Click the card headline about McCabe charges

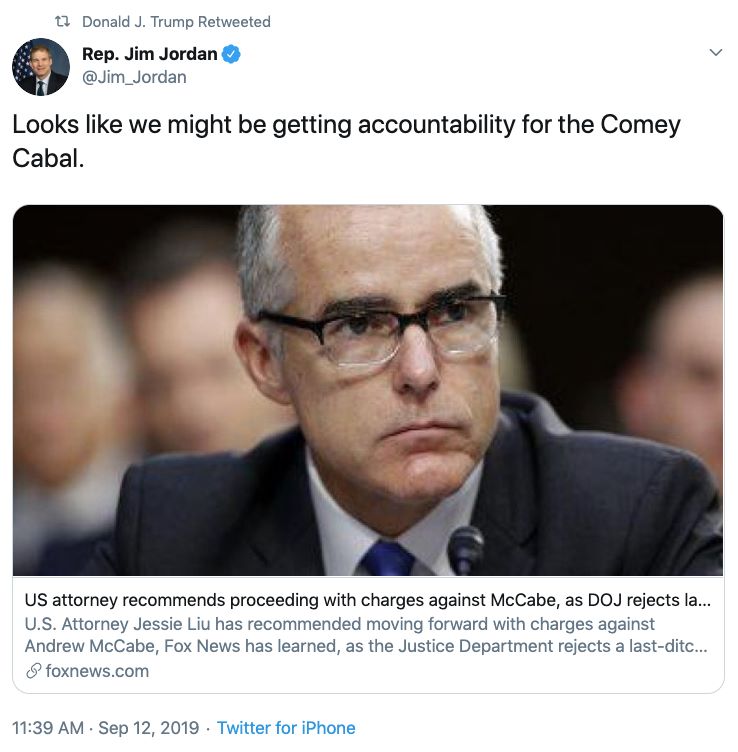point(367,601)
